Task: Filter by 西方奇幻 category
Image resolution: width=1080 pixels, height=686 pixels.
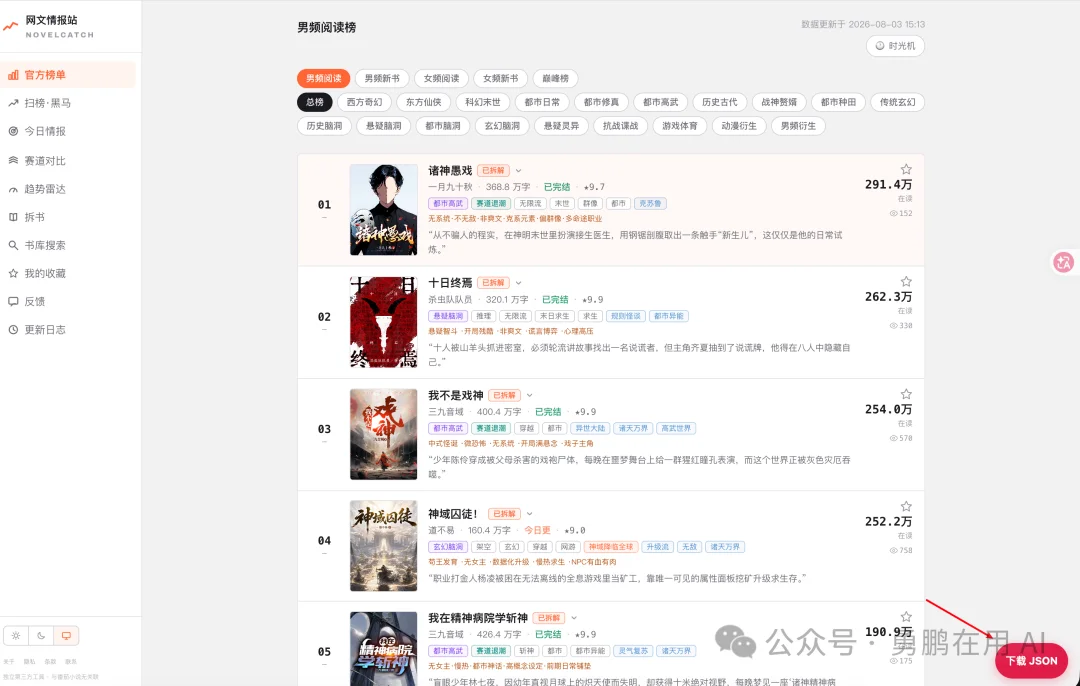Action: pyautogui.click(x=364, y=102)
